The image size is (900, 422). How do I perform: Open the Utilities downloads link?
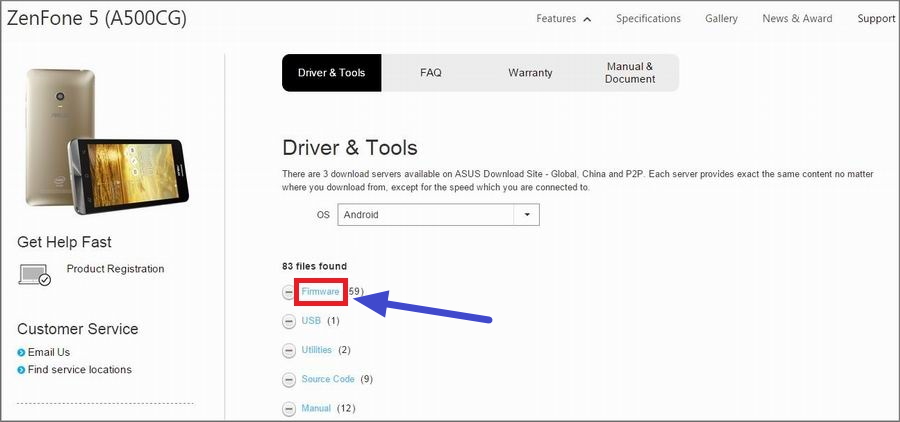tap(317, 350)
